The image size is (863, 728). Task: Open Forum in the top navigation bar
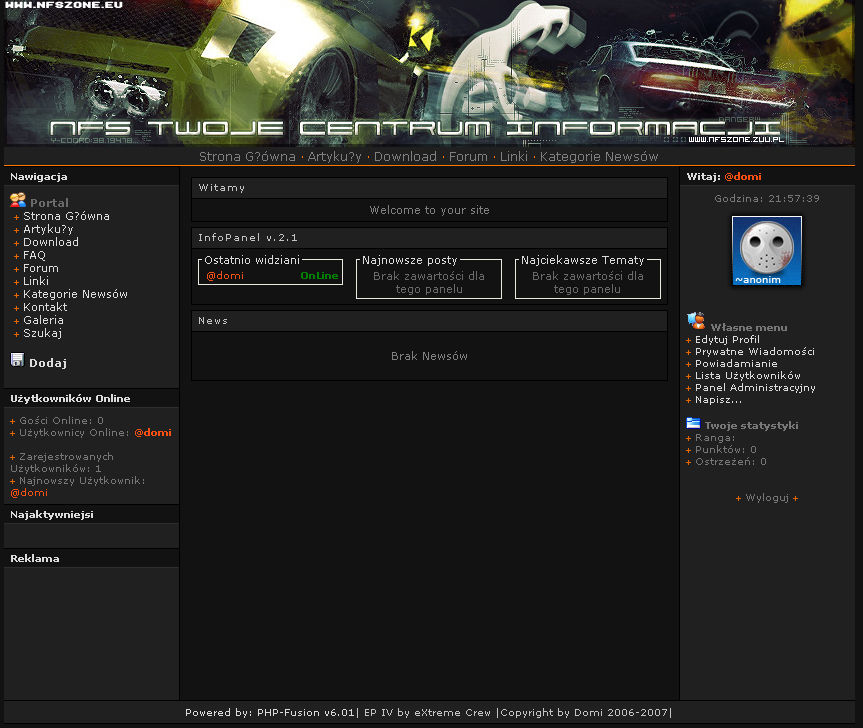pos(468,157)
